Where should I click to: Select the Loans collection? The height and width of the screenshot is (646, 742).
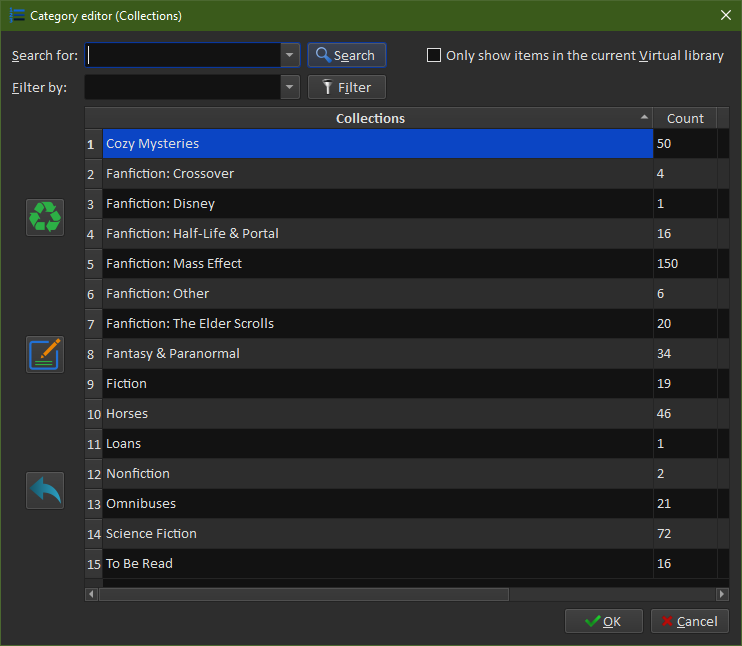[x=378, y=443]
